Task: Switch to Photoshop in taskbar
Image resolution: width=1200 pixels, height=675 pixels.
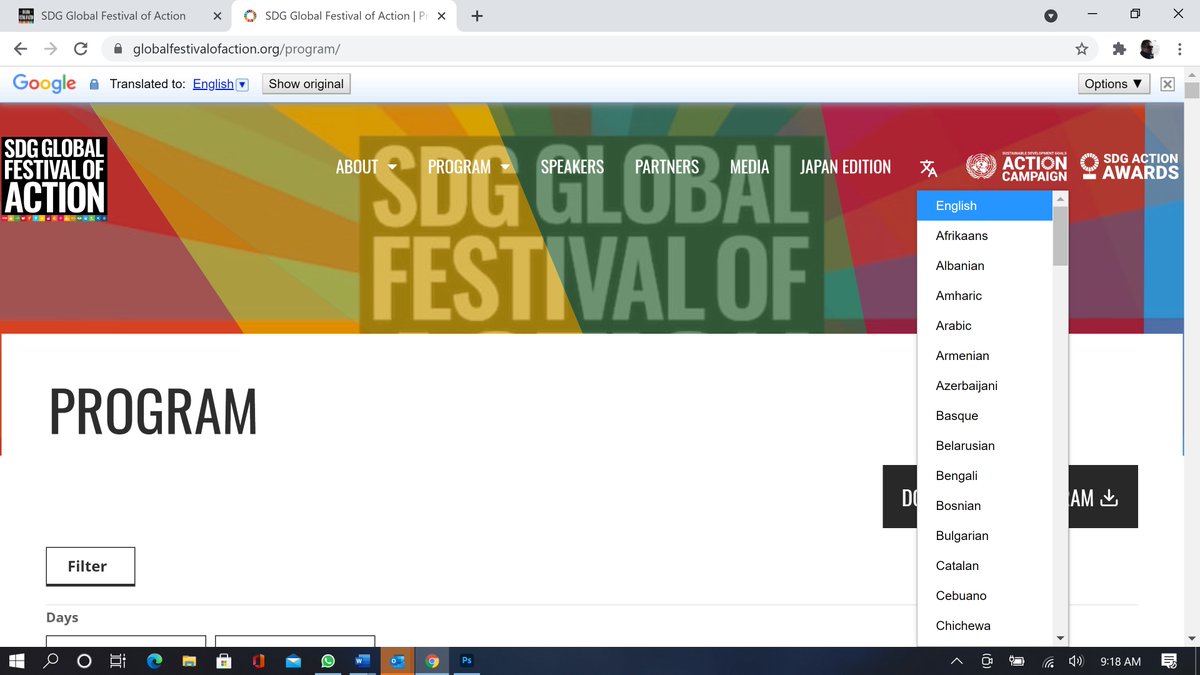Action: point(466,661)
